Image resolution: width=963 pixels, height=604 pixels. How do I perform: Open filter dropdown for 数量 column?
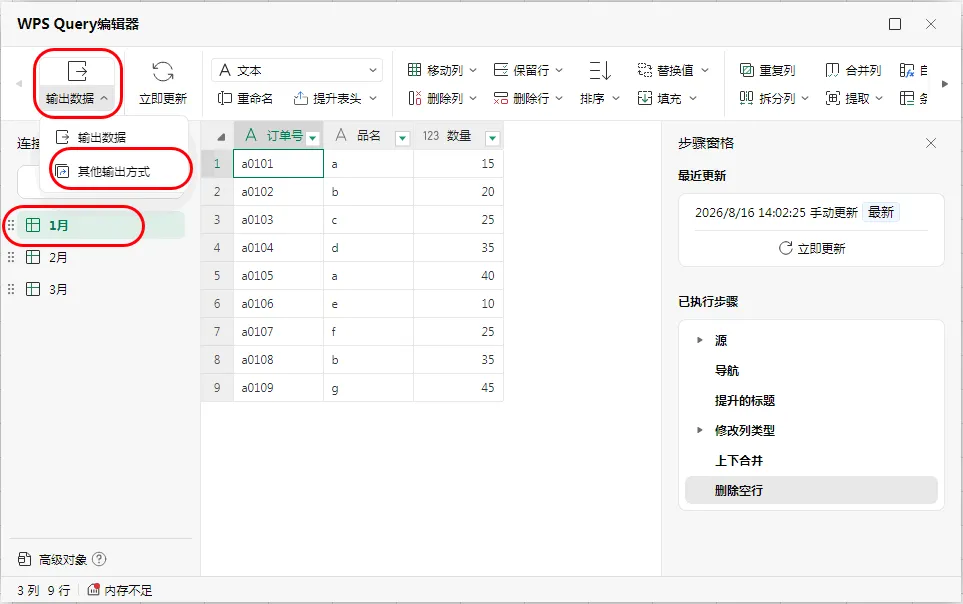(x=492, y=138)
